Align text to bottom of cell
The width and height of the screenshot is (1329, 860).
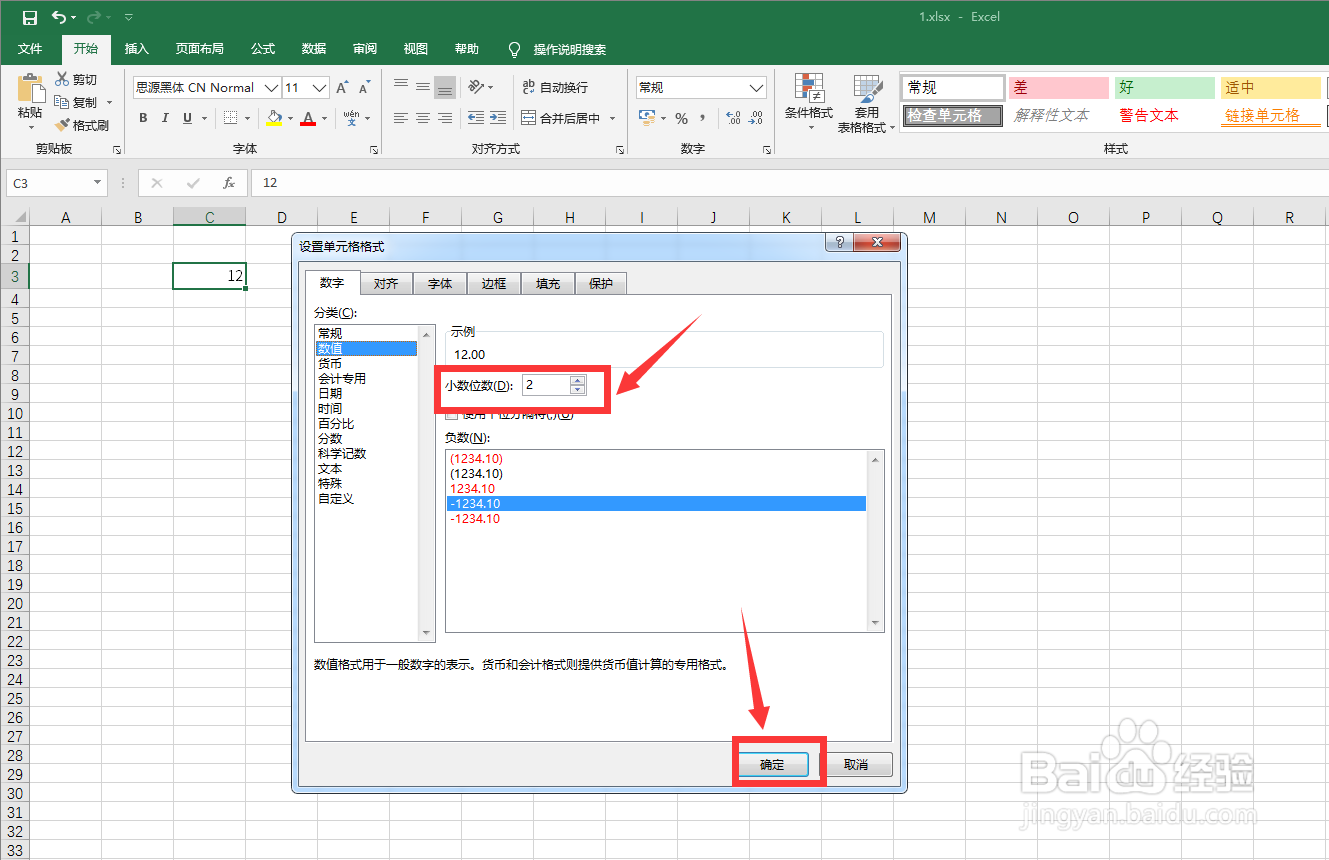pos(445,87)
